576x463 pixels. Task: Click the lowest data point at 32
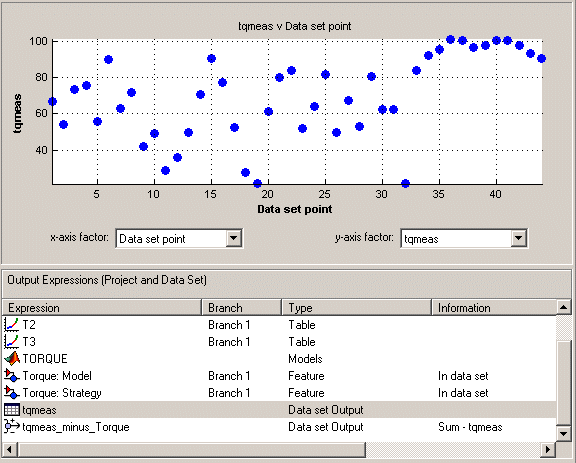(x=405, y=183)
